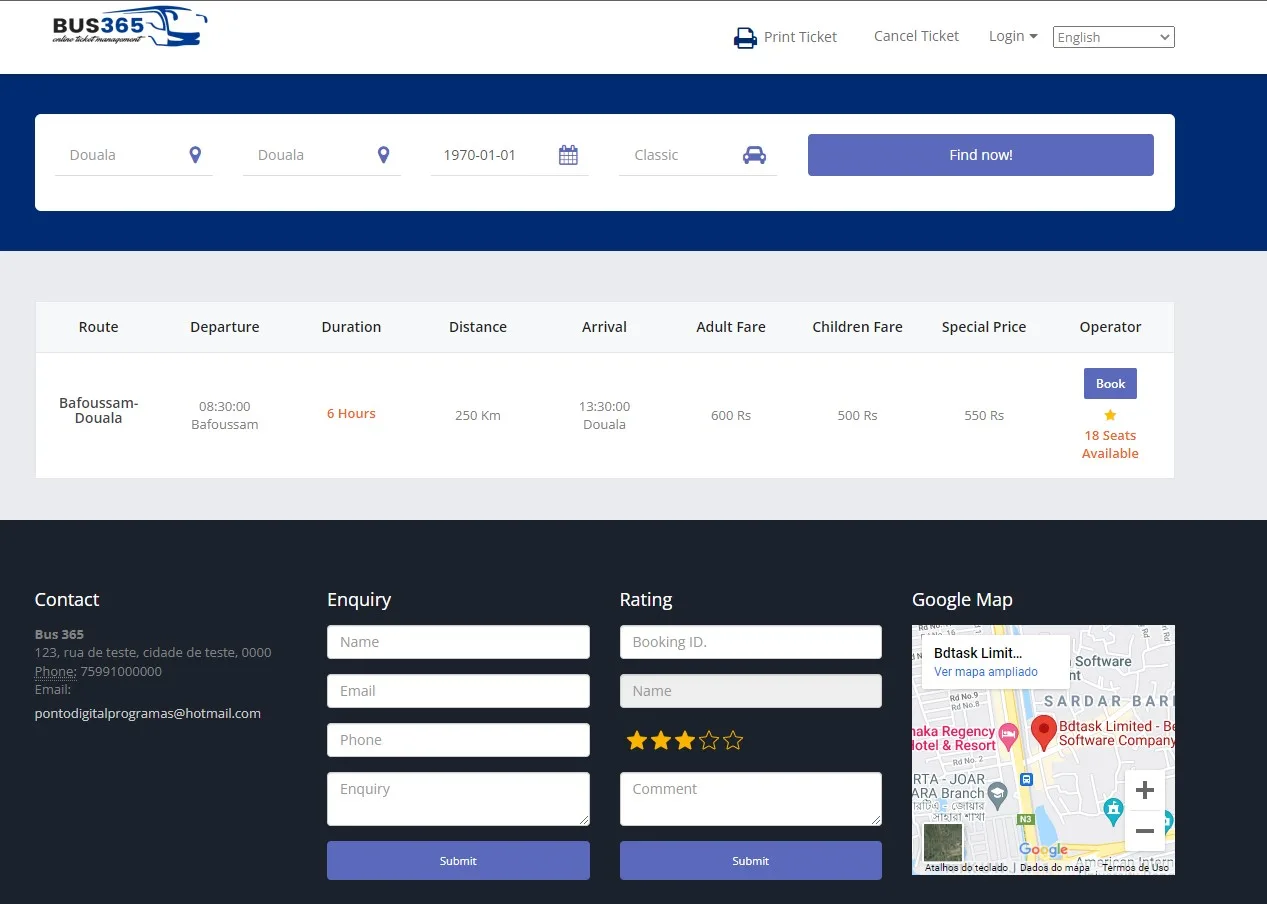The width and height of the screenshot is (1267, 904).
Task: Submit the Enquiry form
Action: tap(458, 861)
